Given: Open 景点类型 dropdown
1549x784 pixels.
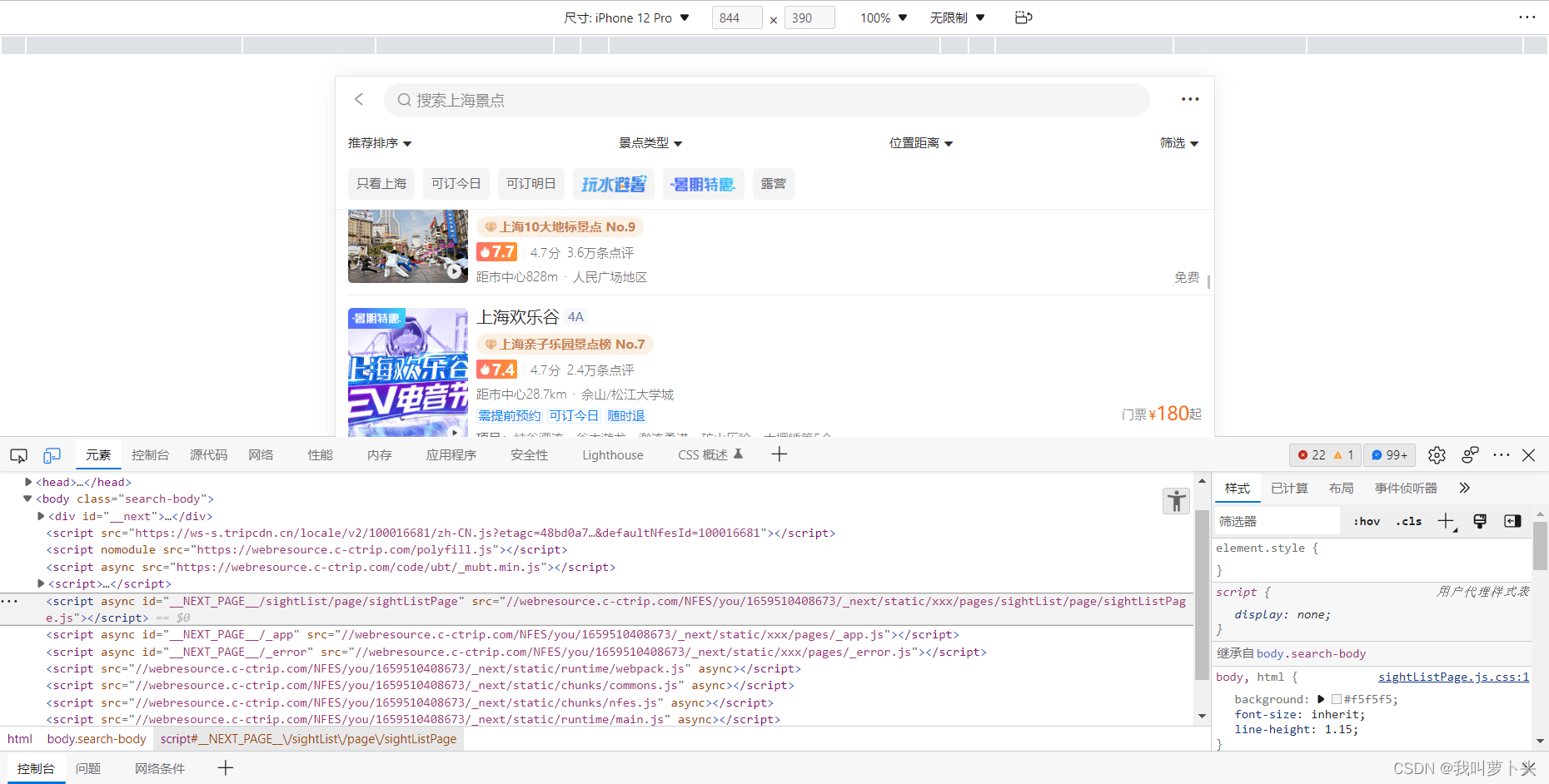Looking at the screenshot, I should (650, 143).
